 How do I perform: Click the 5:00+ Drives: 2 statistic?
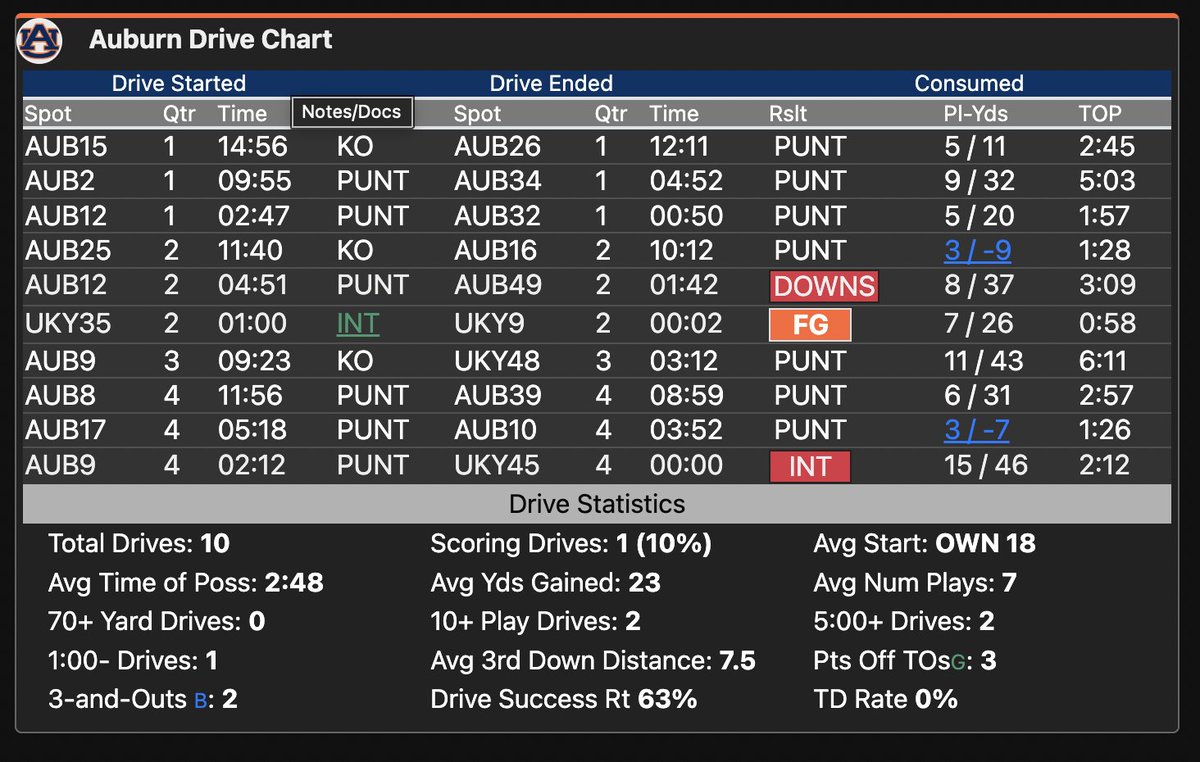pos(905,622)
